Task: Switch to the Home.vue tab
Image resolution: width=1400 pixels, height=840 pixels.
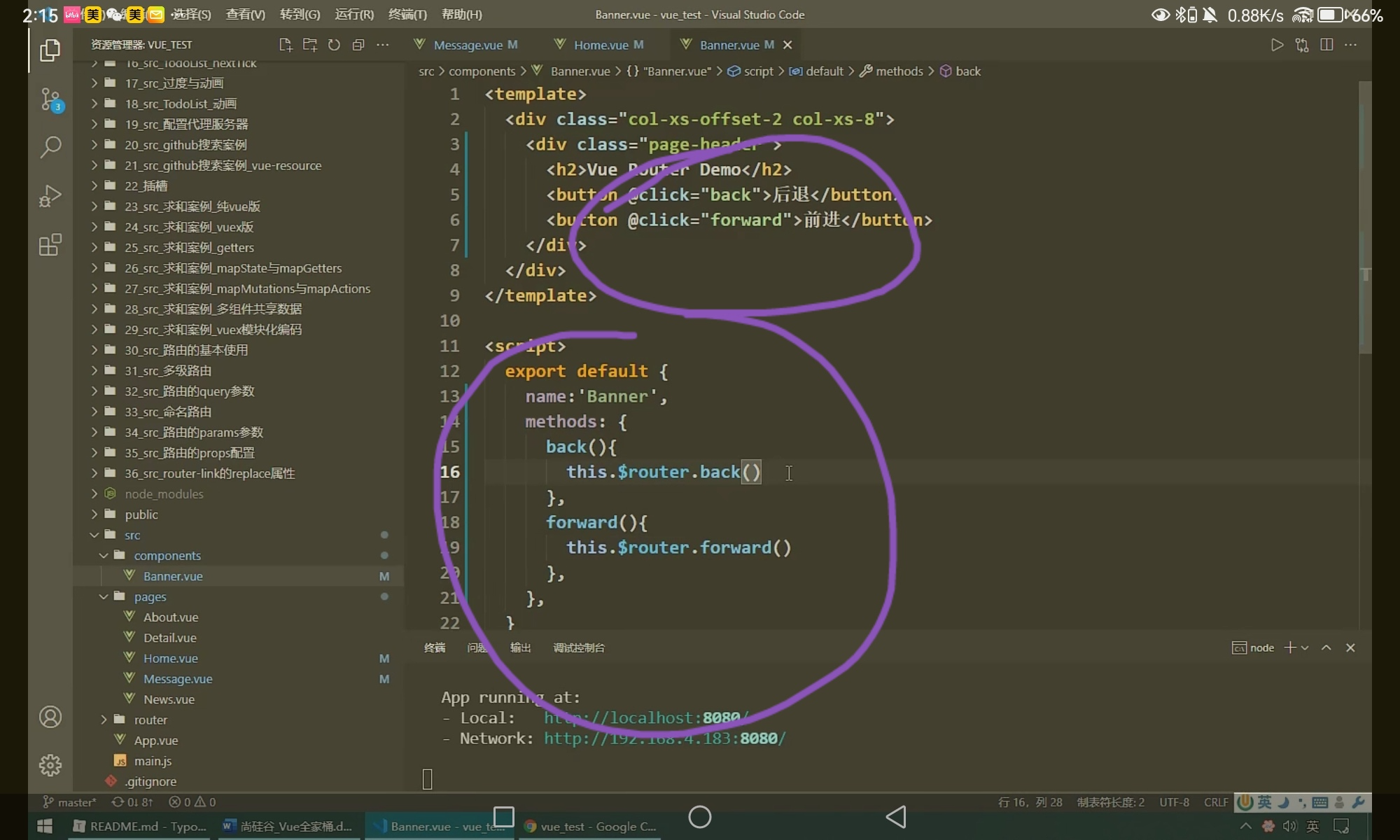Action: pos(601,45)
